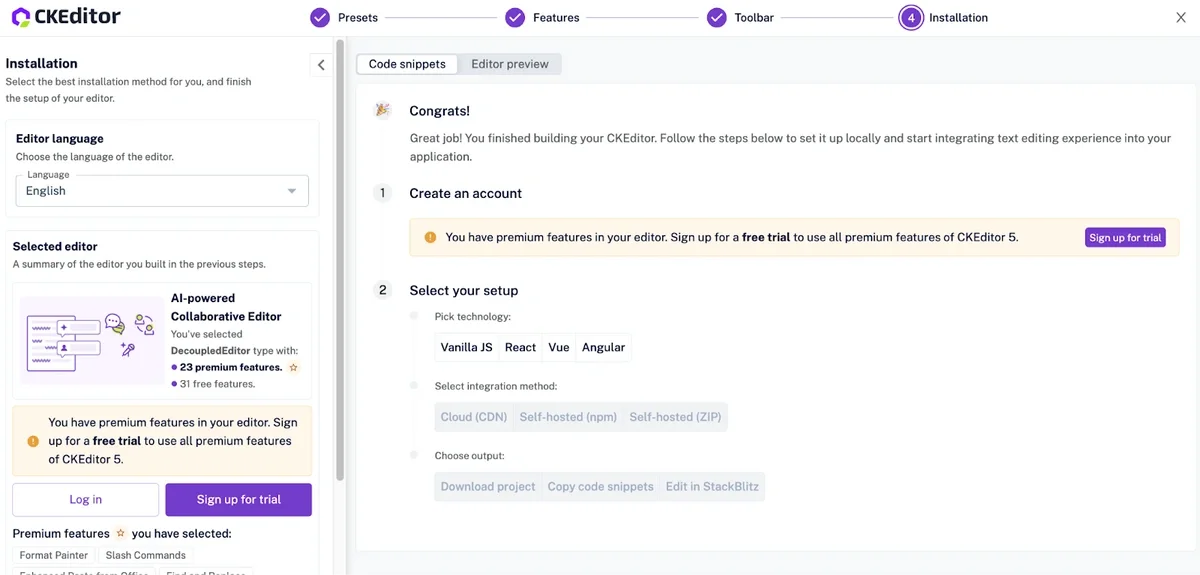Switch to Editor preview tab
The width and height of the screenshot is (1200, 575).
[510, 64]
